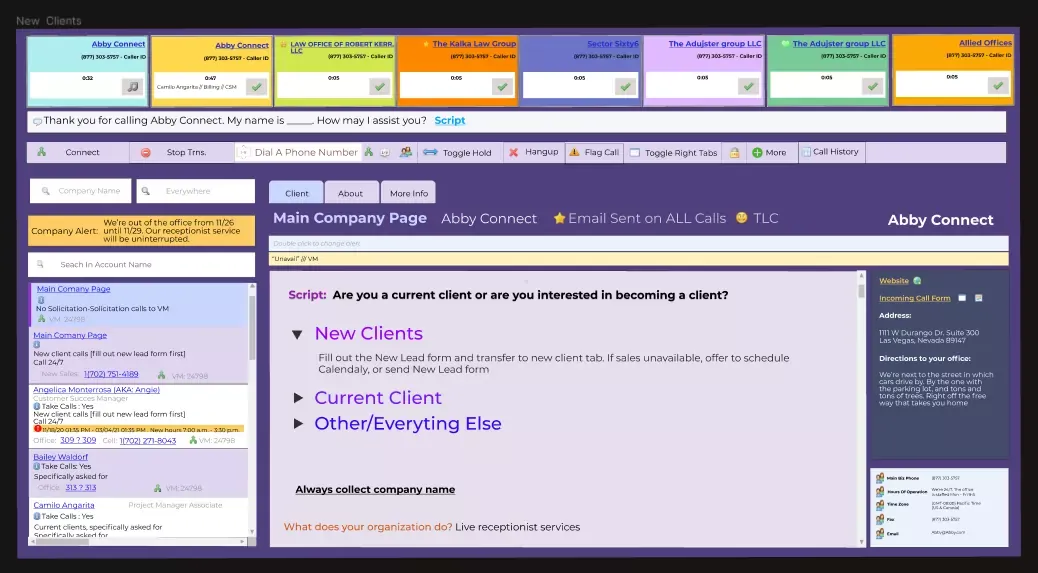The width and height of the screenshot is (1038, 573).
Task: Flag the current call
Action: coord(594,152)
